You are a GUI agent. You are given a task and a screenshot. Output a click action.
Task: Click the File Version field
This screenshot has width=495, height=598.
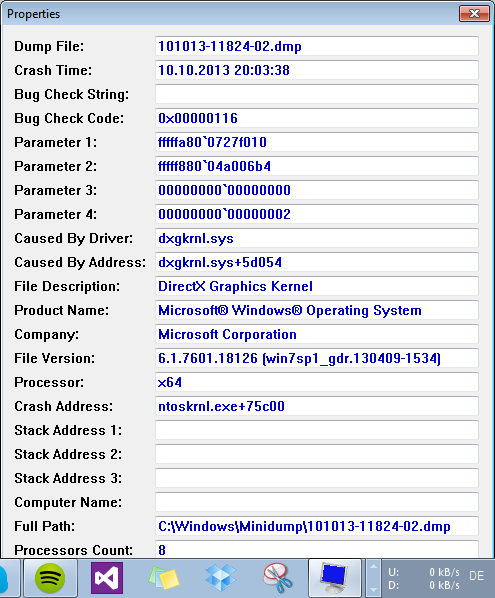pos(317,358)
